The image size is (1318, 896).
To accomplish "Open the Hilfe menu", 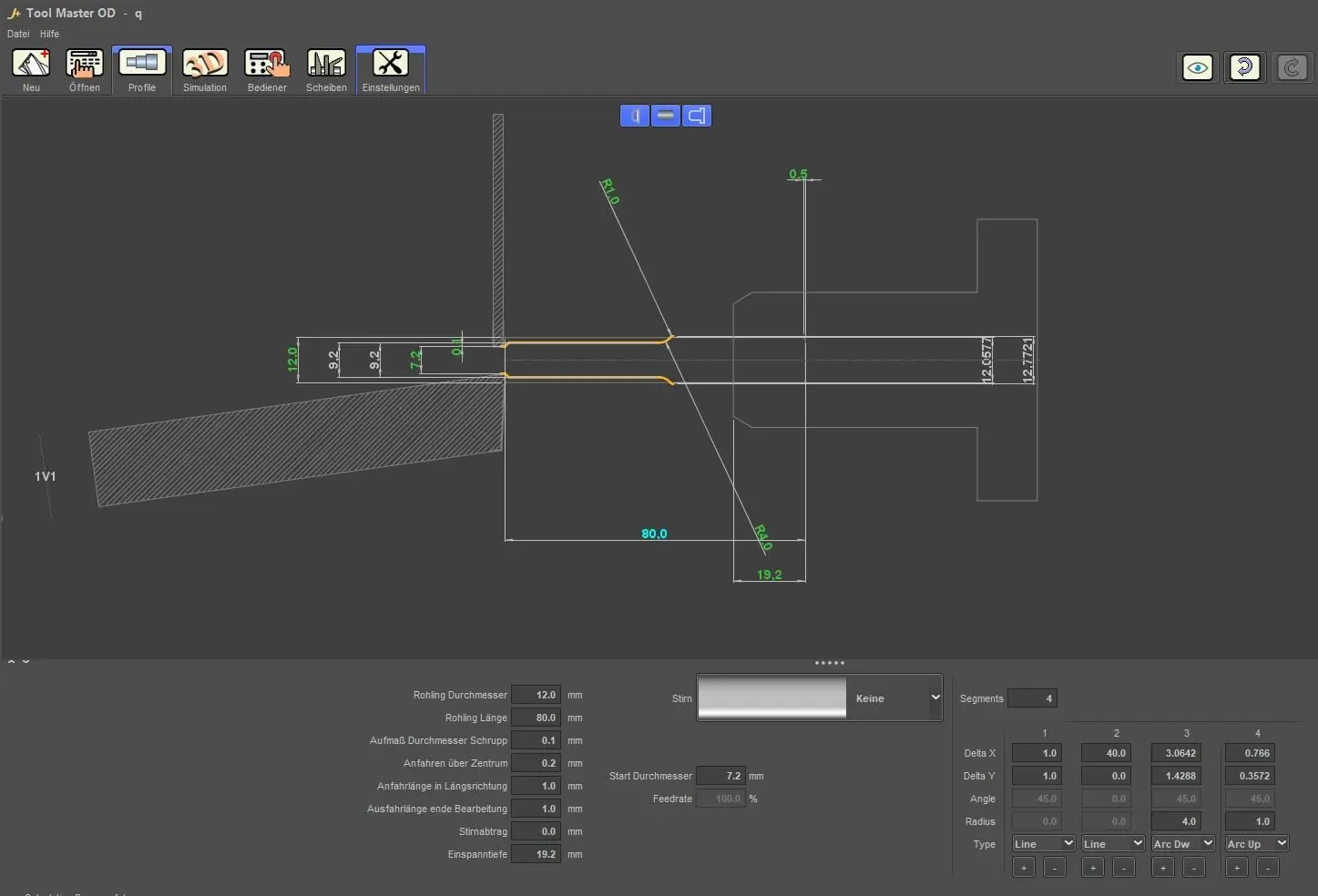I will pos(49,34).
